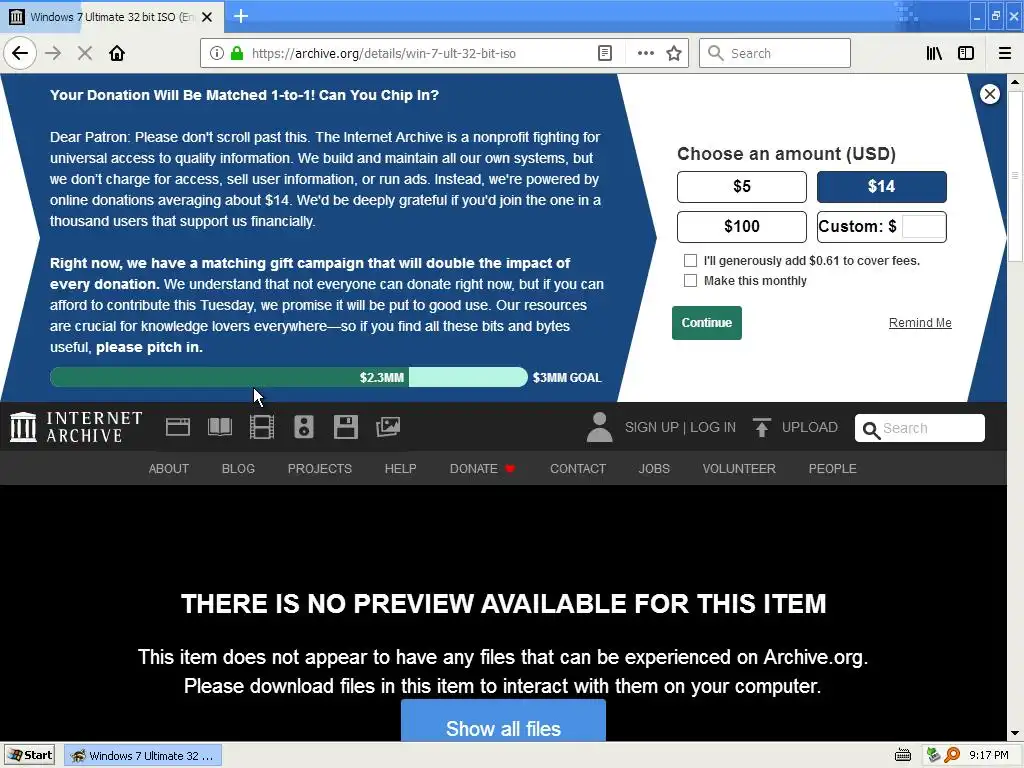The width and height of the screenshot is (1024, 768).
Task: Click the UPLOAD text link
Action: (810, 427)
